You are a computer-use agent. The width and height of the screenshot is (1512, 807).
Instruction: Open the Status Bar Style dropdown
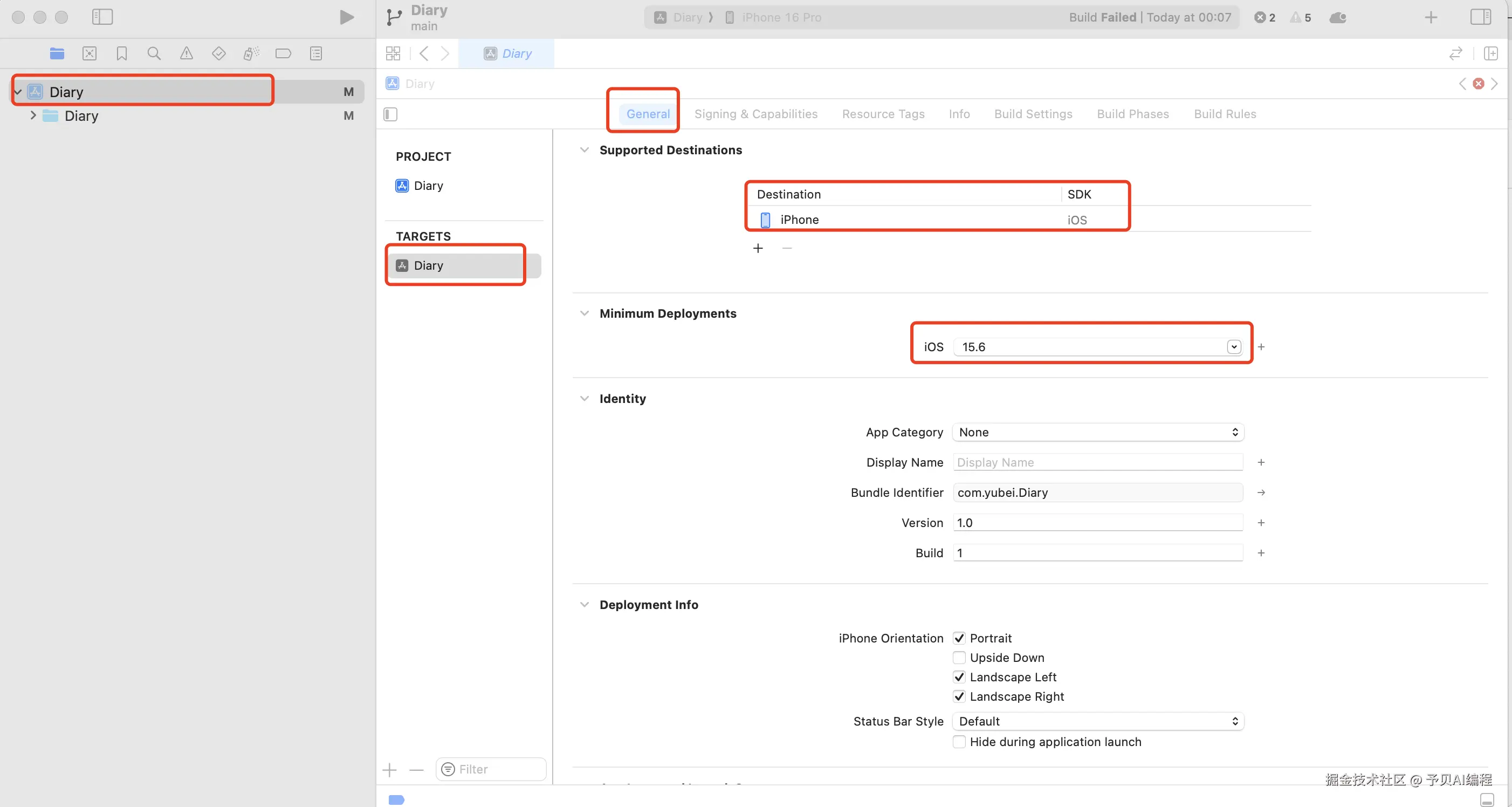pyautogui.click(x=1098, y=721)
